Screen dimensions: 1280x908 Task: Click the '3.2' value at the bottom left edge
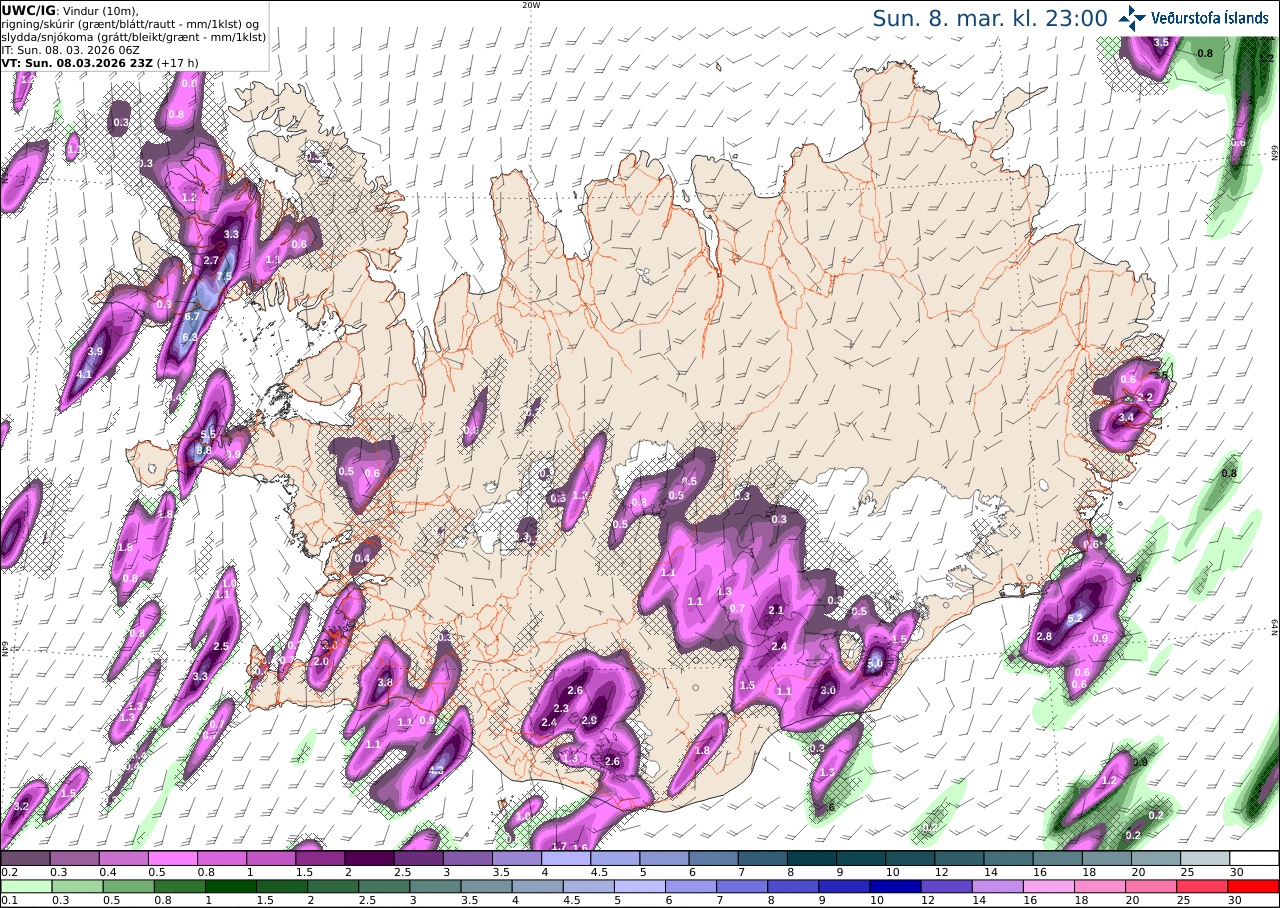20,806
